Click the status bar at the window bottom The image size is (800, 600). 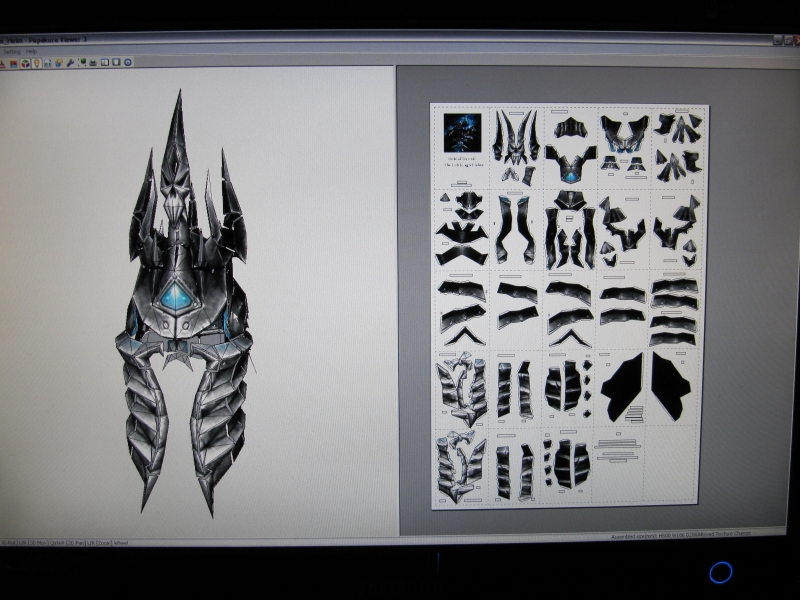pos(300,540)
